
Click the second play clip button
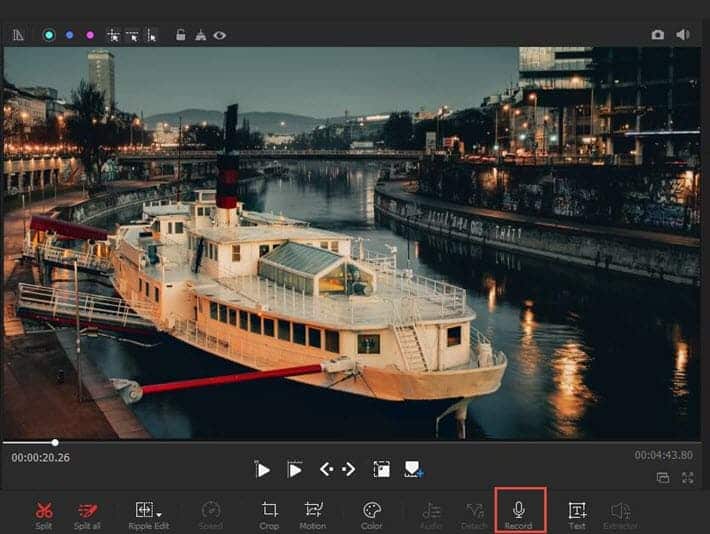coord(295,469)
